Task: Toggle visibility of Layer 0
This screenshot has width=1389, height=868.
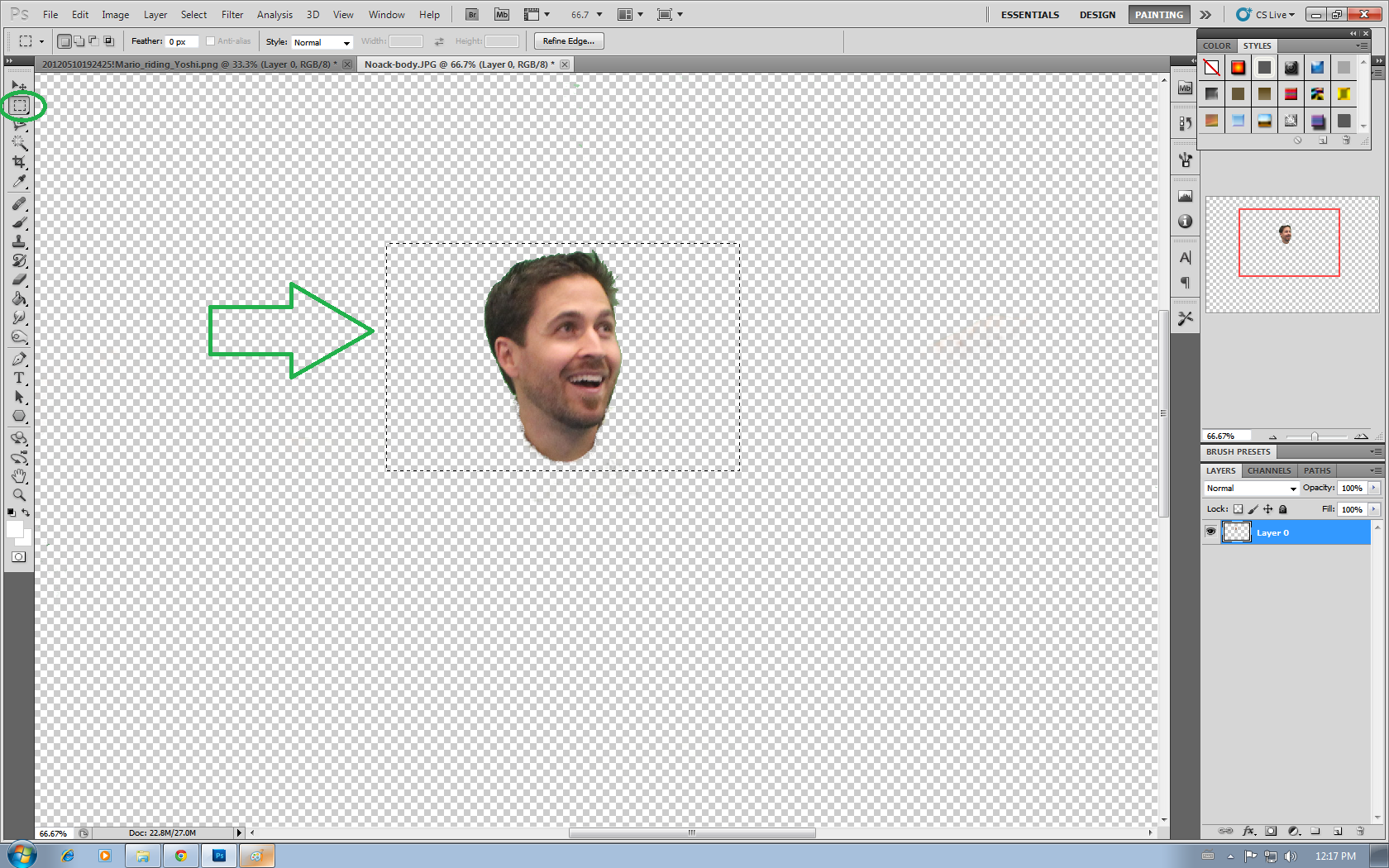Action: [1210, 532]
